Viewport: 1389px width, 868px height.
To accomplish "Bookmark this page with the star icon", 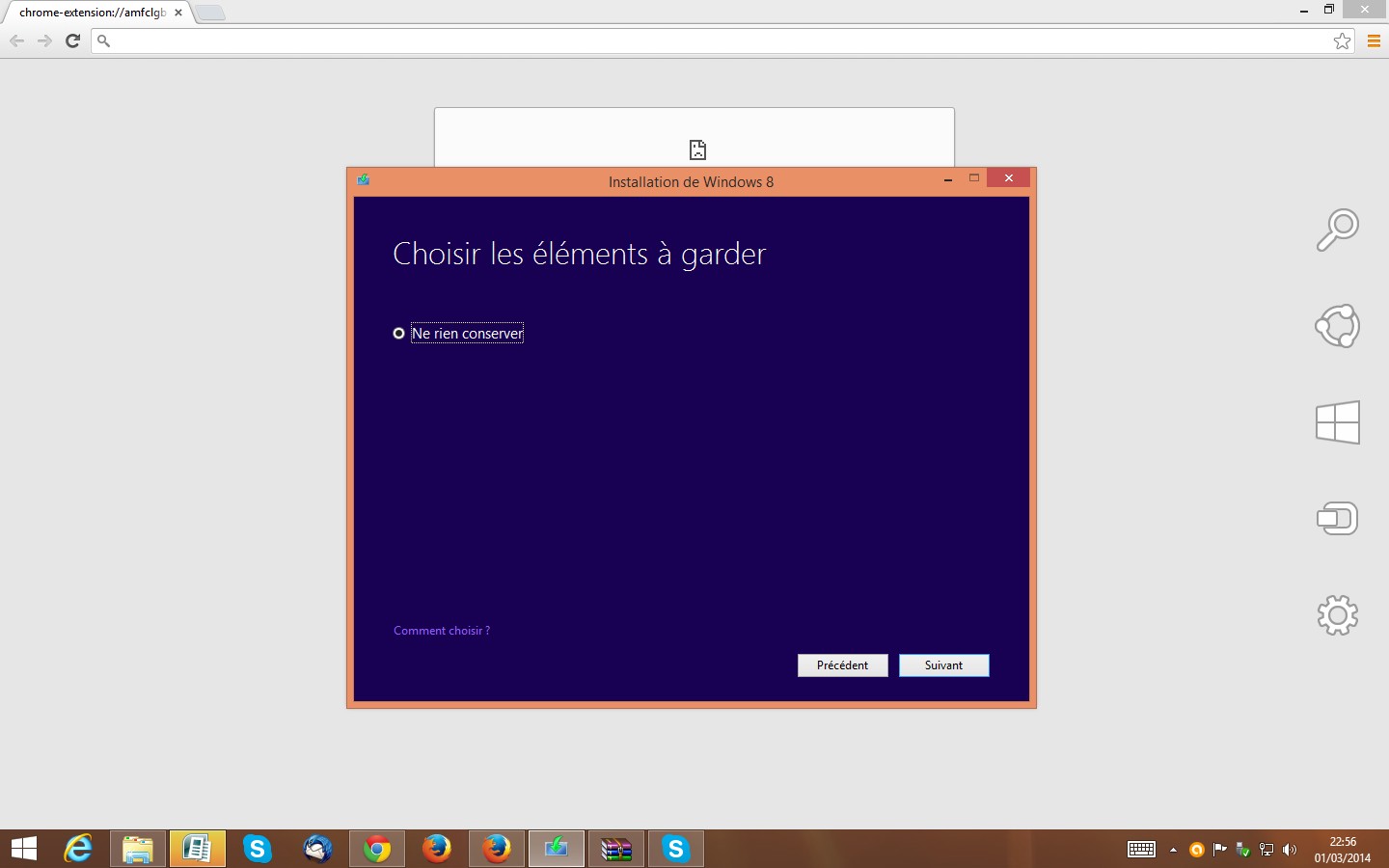I will coord(1343,41).
